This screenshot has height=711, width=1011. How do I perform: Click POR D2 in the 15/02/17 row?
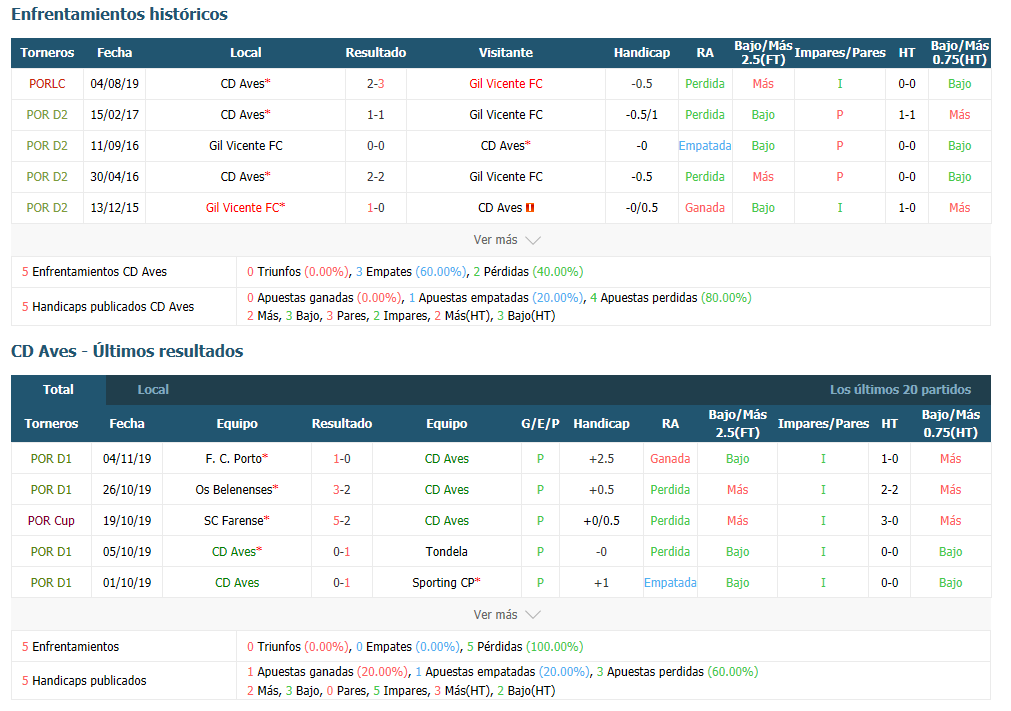pos(47,115)
